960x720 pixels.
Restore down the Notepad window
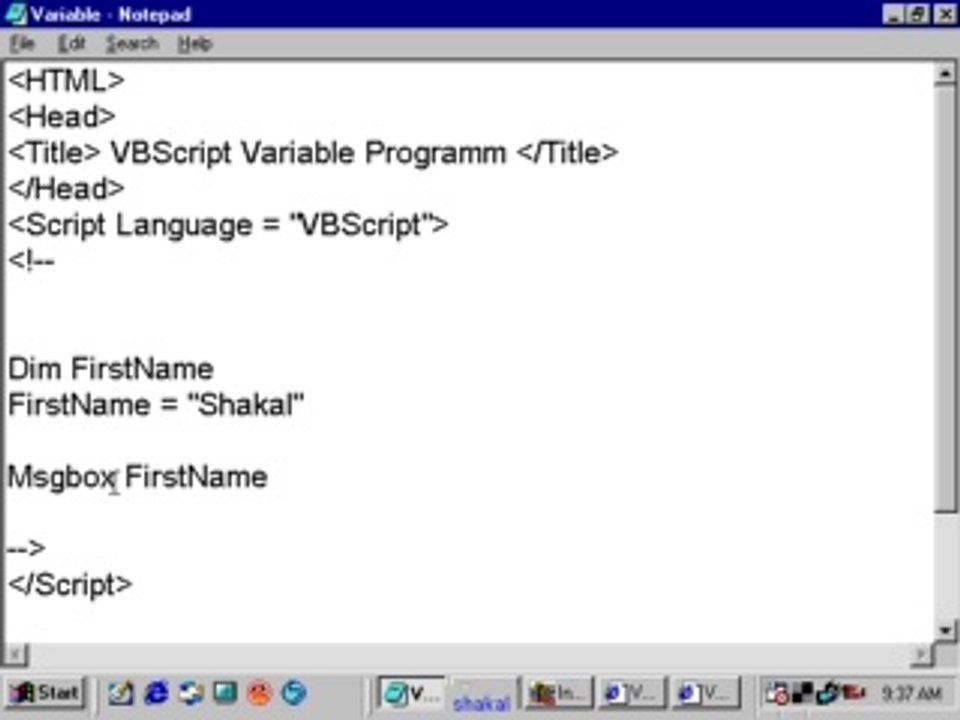point(918,14)
